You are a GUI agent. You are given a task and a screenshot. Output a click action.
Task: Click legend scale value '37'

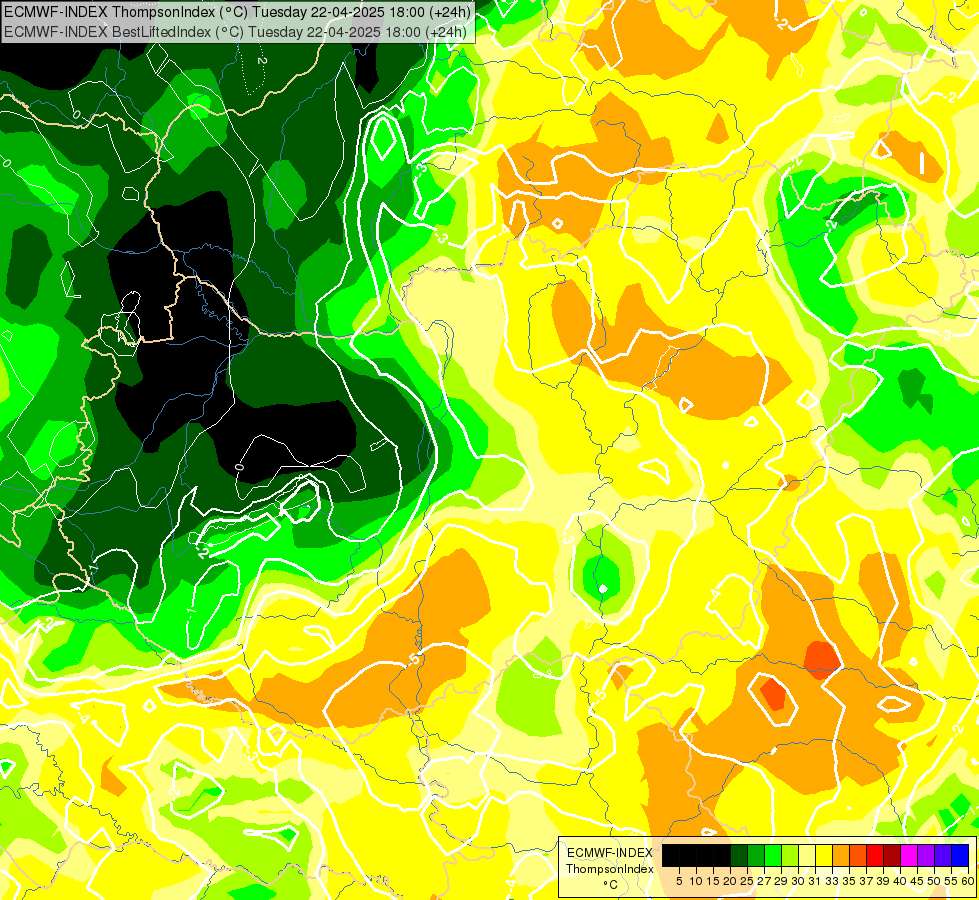[x=867, y=881]
